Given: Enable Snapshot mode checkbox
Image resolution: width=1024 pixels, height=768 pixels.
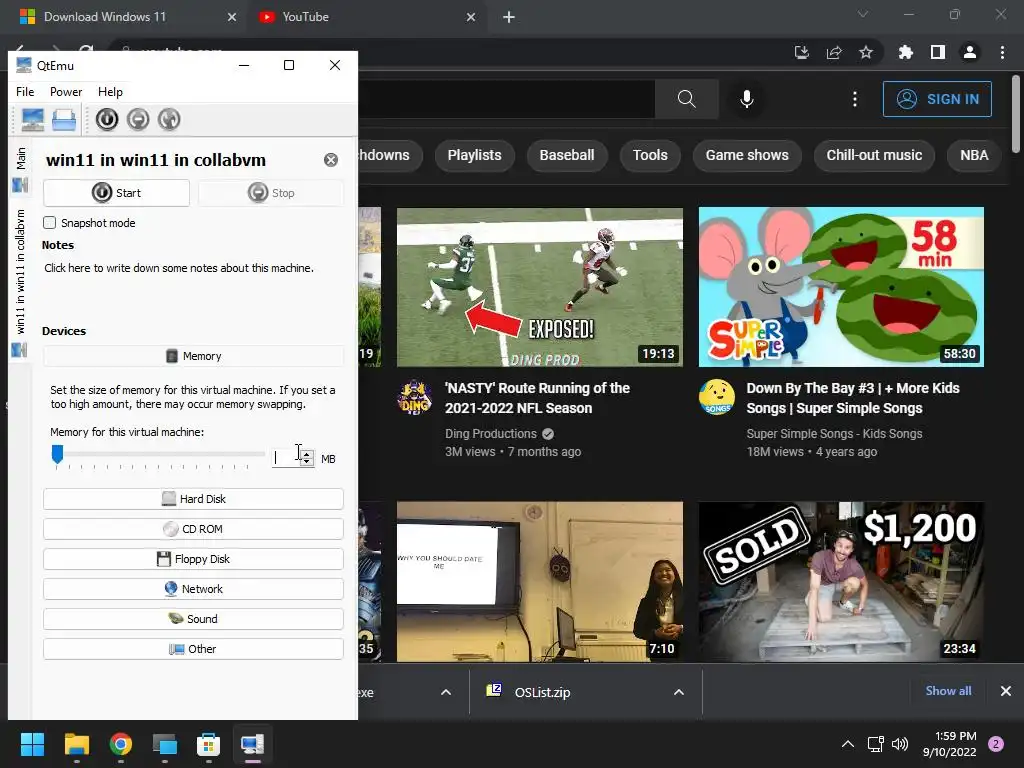Looking at the screenshot, I should click(50, 223).
